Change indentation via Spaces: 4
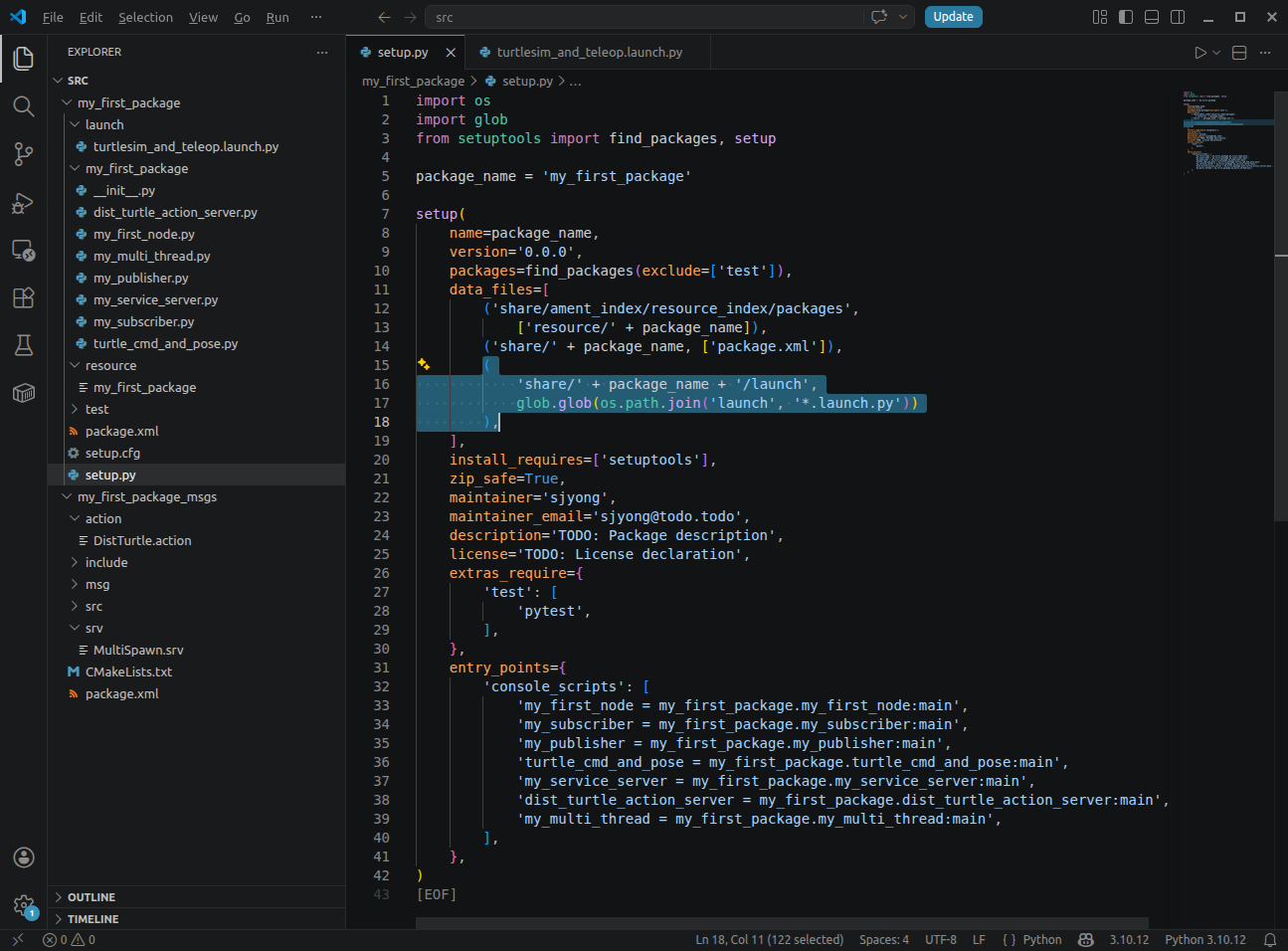The width and height of the screenshot is (1288, 951). click(x=883, y=939)
